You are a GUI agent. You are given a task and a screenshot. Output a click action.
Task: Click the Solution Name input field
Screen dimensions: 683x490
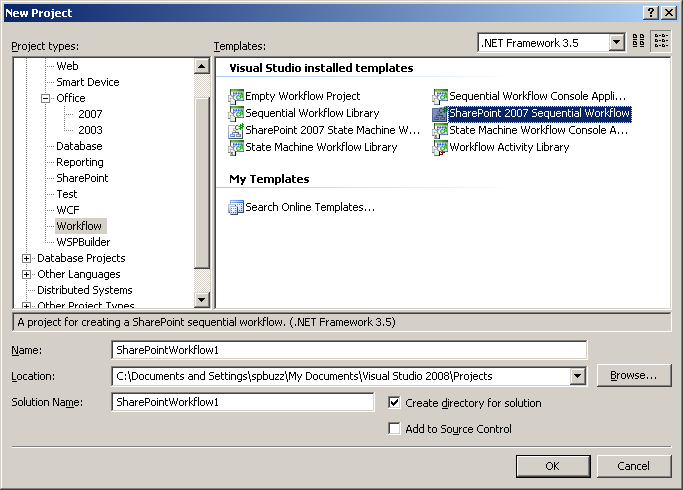click(x=243, y=402)
